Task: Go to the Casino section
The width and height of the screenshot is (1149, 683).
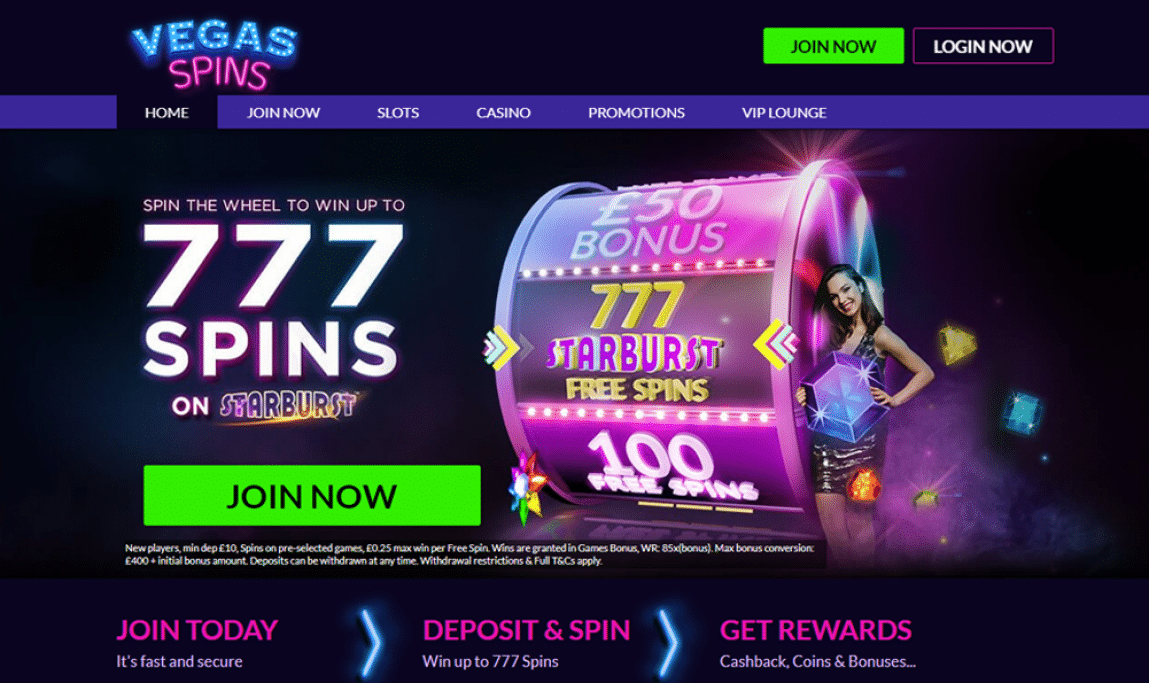Action: tap(503, 112)
